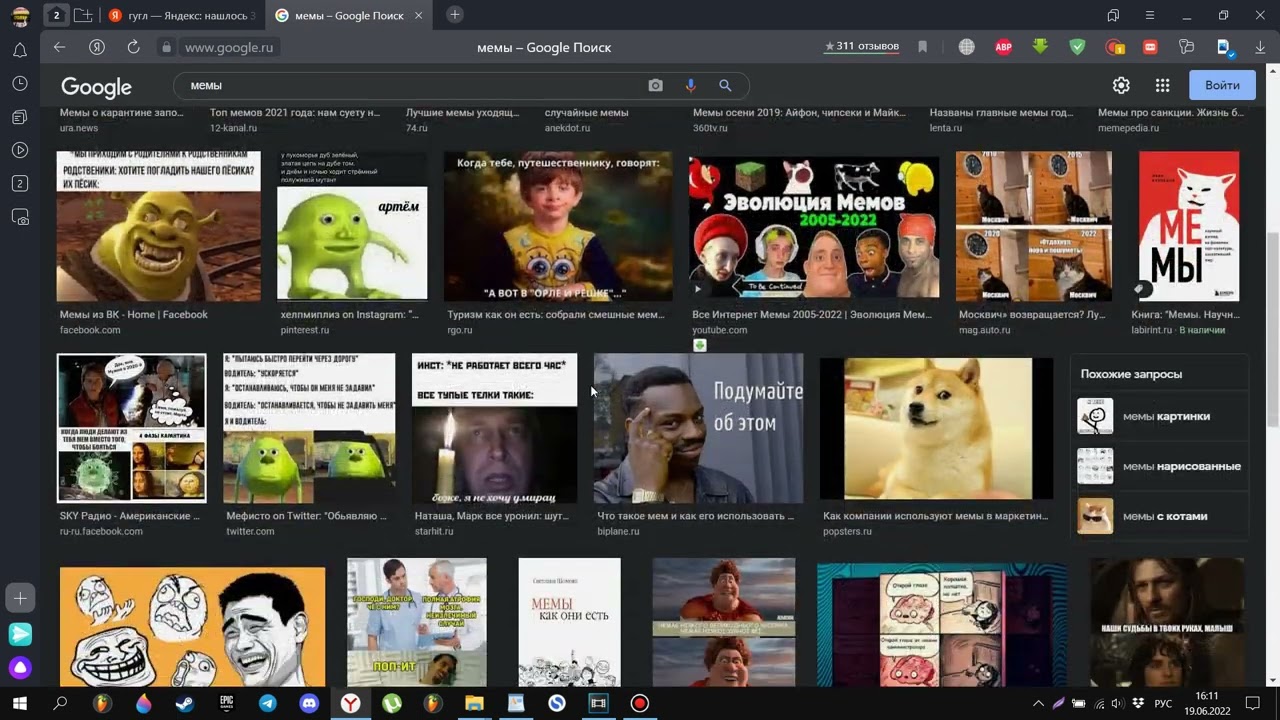Open the AdBlock Plus ABP extension
Viewport: 1280px width, 720px height.
pos(1003,47)
